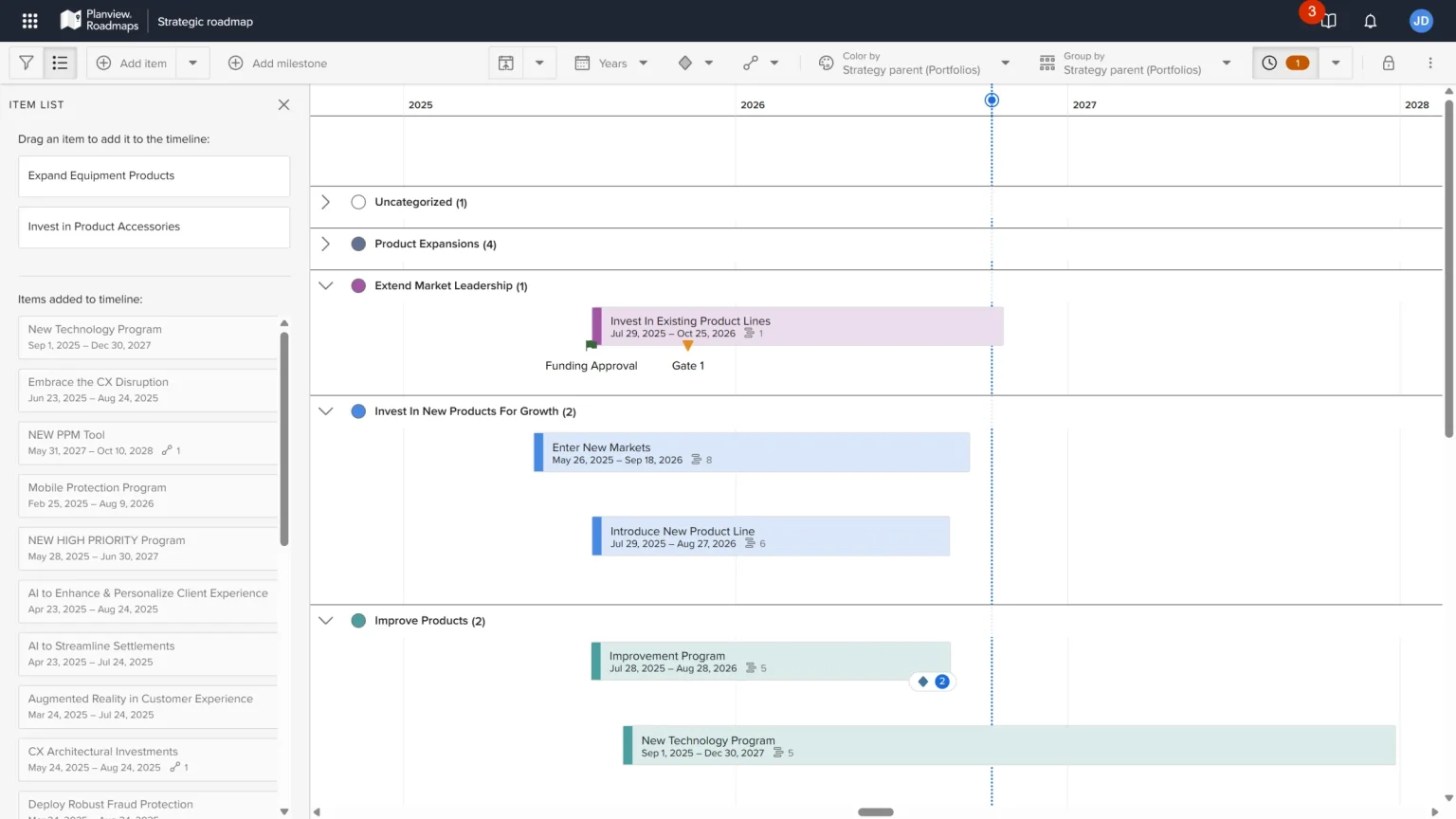Image resolution: width=1456 pixels, height=819 pixels.
Task: Toggle the roadmap lock icon
Action: (1388, 63)
